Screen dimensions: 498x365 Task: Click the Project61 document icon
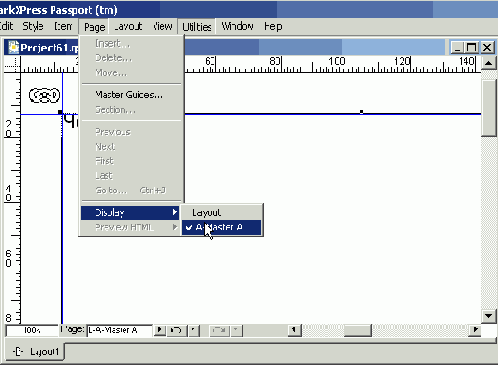coord(13,48)
